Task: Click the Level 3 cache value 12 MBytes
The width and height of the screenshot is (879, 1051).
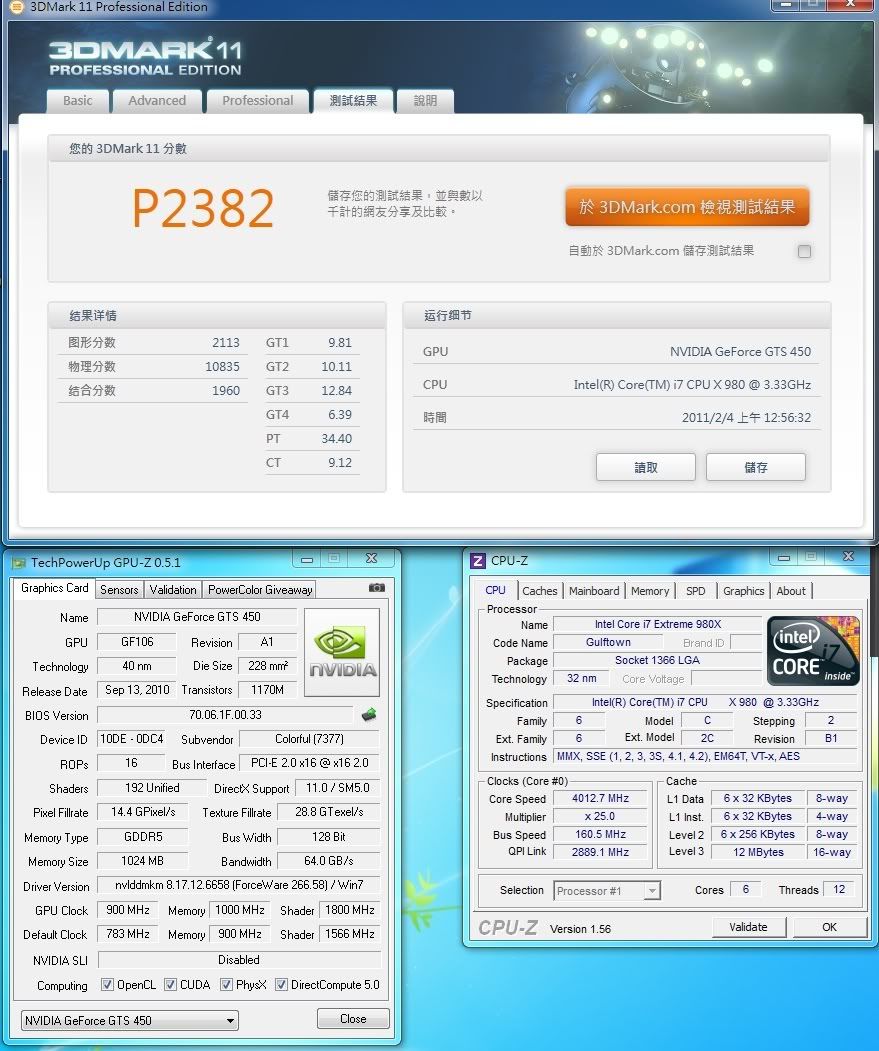Action: pos(758,852)
